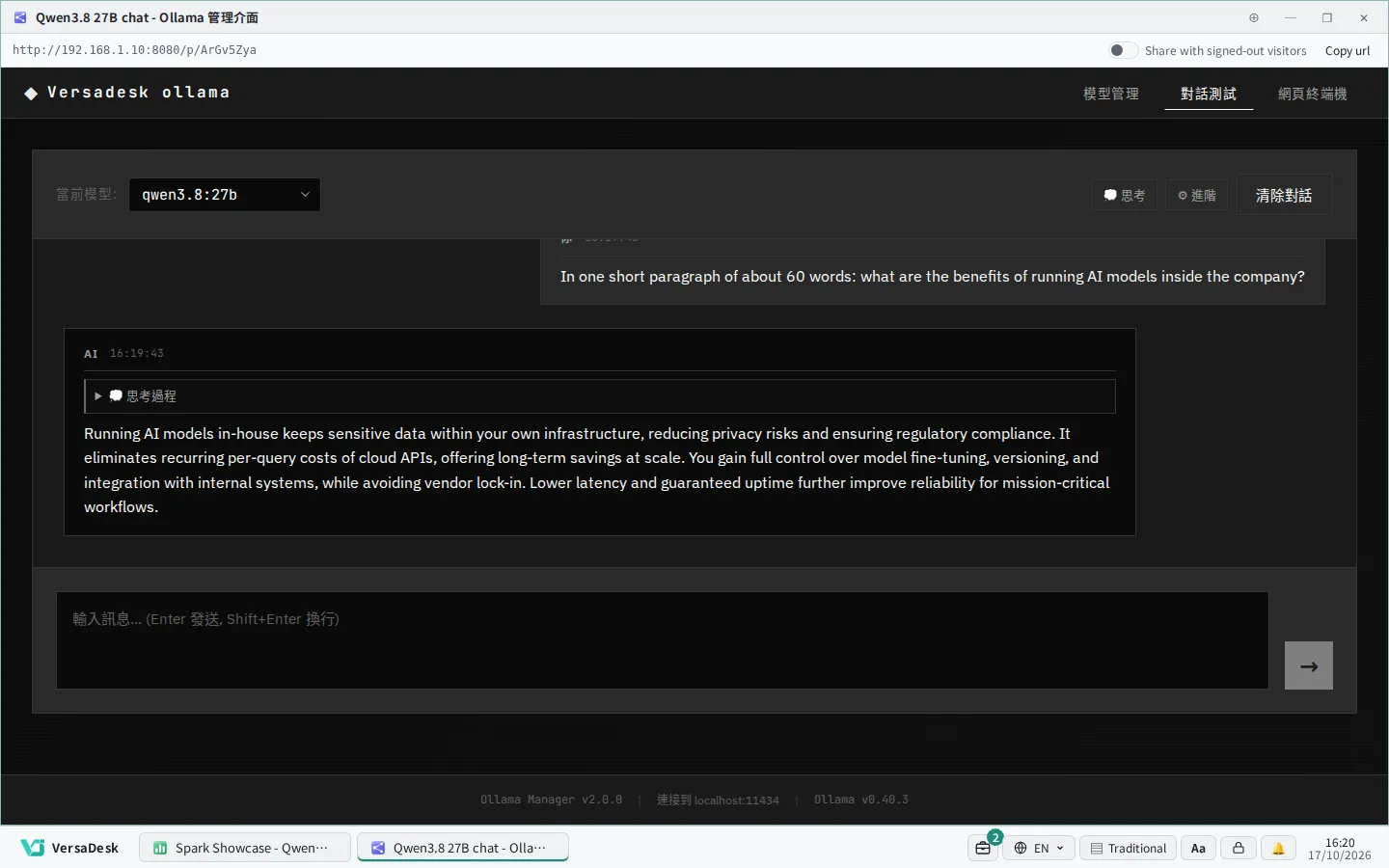Click the window pin icon in title bar
The width and height of the screenshot is (1389, 868).
pyautogui.click(x=1254, y=17)
